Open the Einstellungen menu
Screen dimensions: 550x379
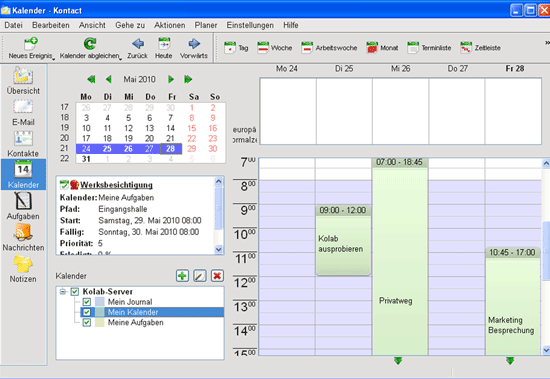(250, 25)
